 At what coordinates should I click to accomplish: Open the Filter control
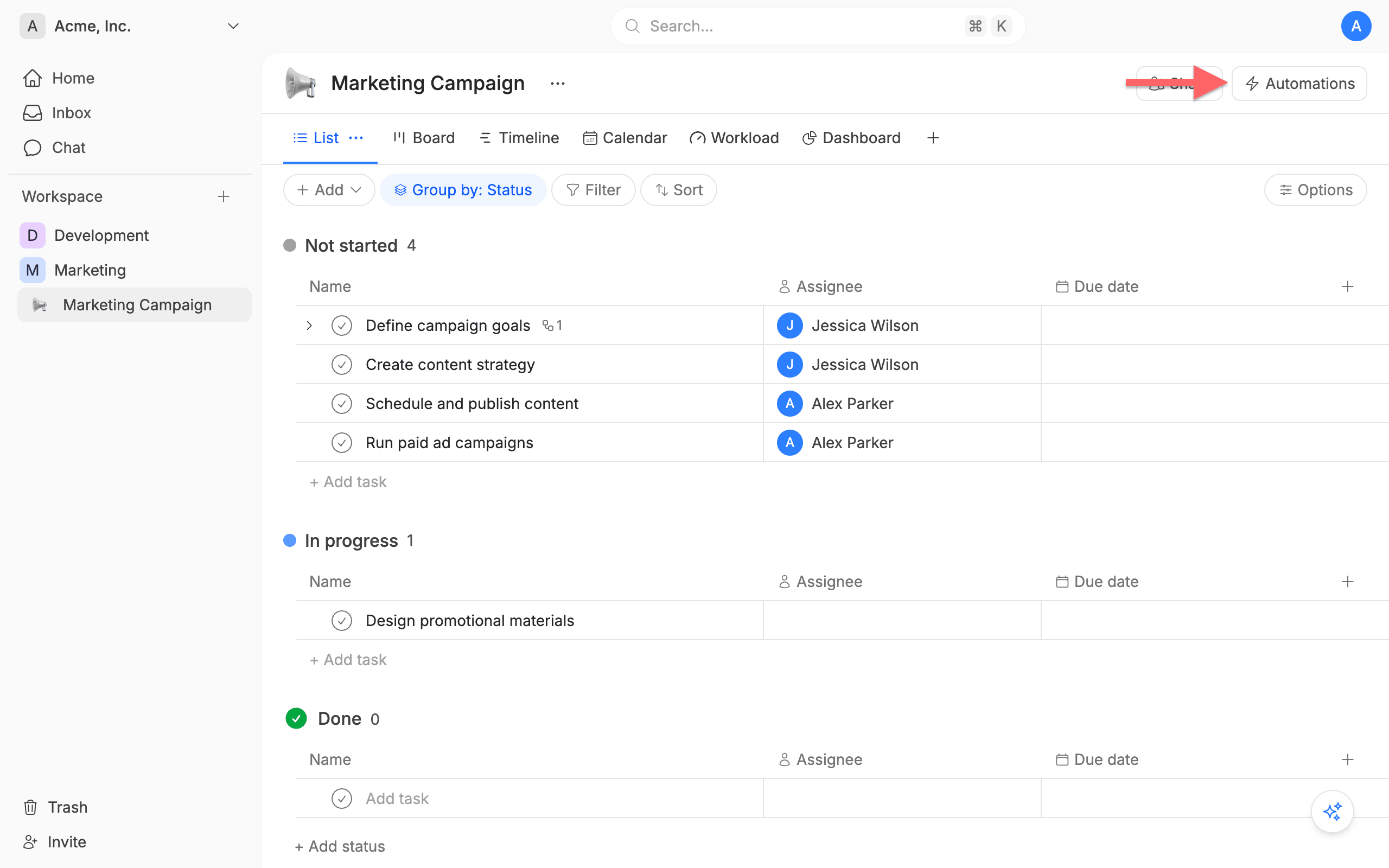pyautogui.click(x=594, y=190)
